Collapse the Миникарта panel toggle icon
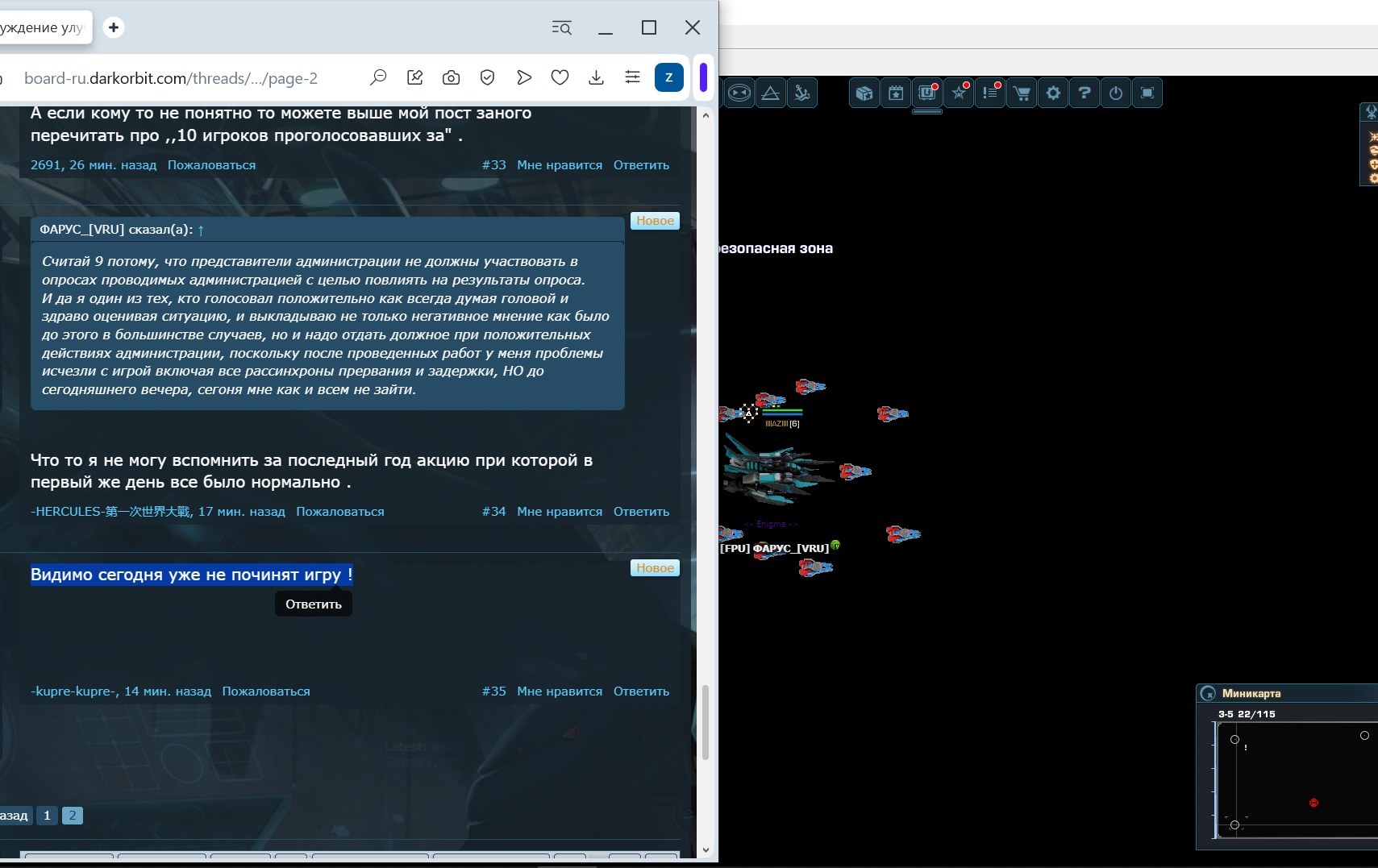The image size is (1378, 868). [x=1208, y=693]
